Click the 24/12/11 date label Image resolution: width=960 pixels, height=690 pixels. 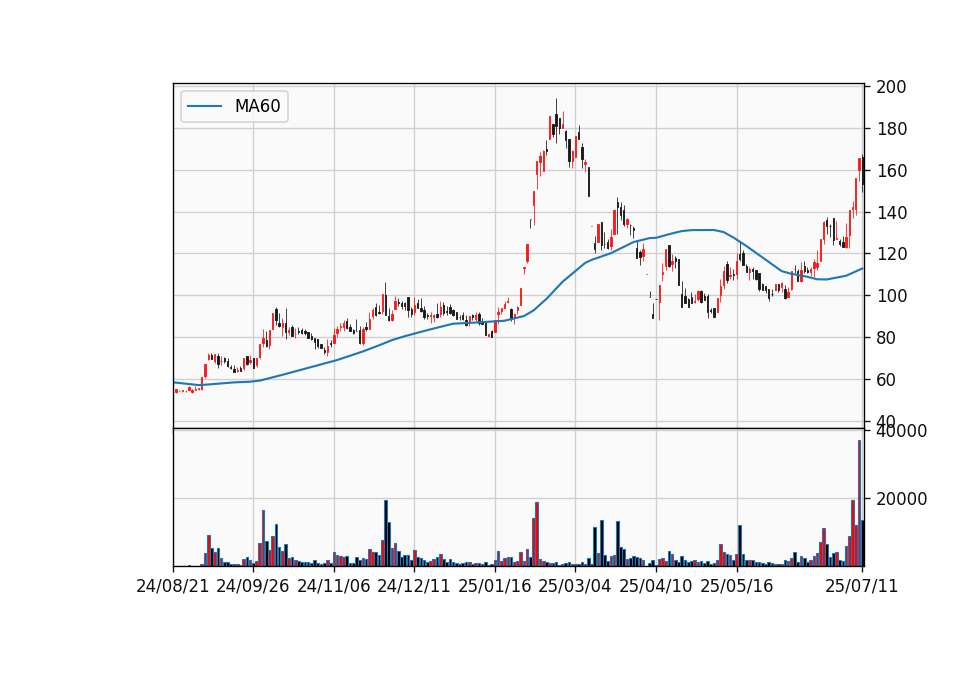point(414,587)
